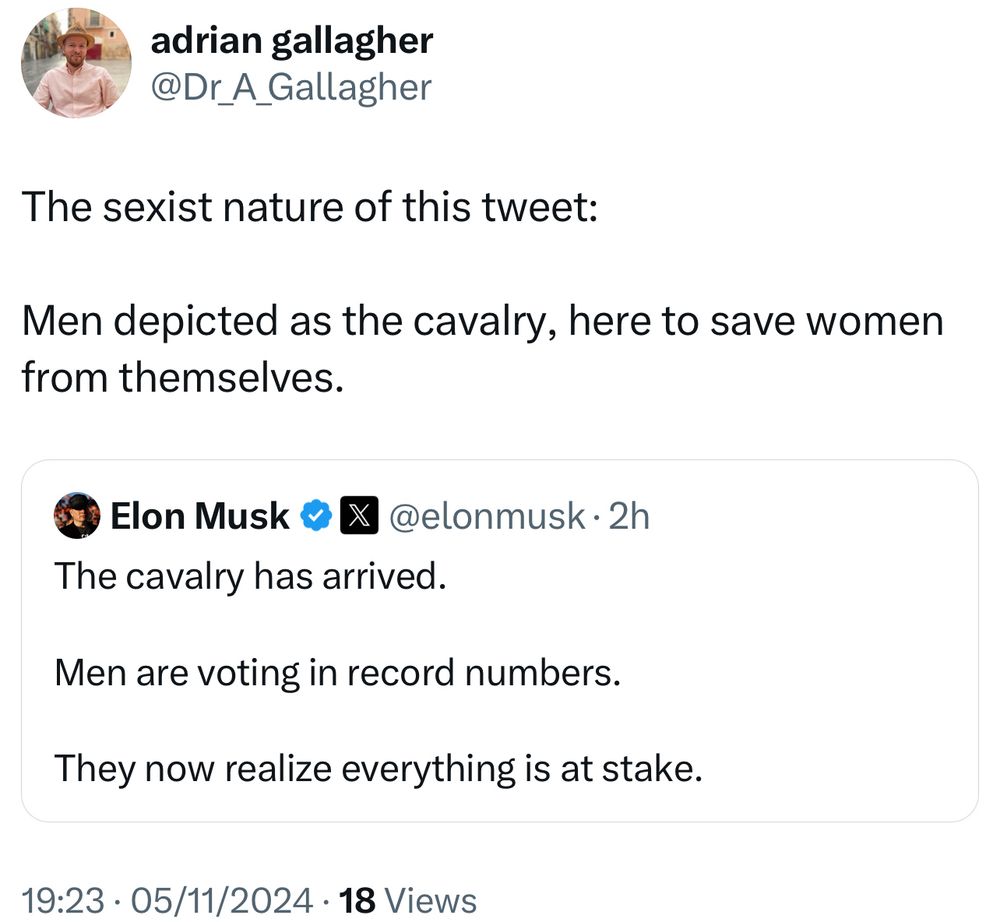The width and height of the screenshot is (1000, 922).
Task: Click the Elon Musk display name
Action: click(200, 516)
